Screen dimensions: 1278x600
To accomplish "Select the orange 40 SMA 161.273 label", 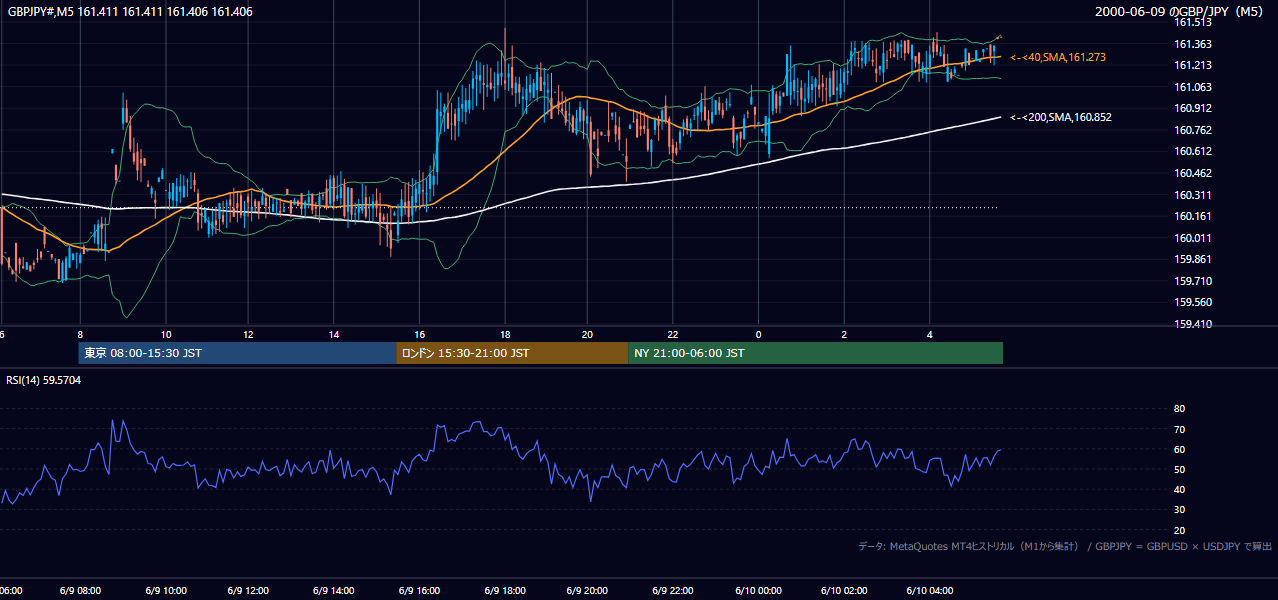I will [x=1057, y=58].
